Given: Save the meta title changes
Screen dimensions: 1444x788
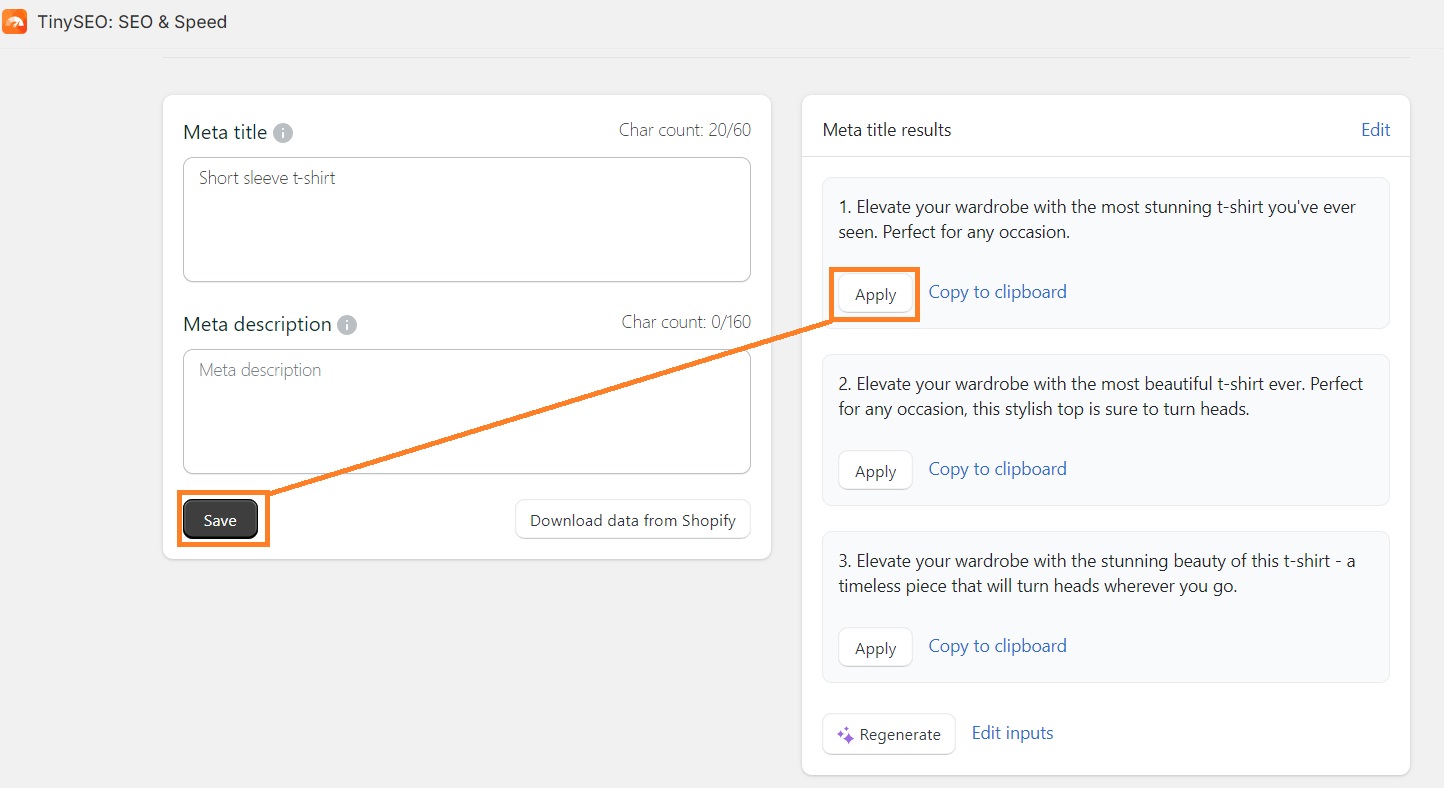Looking at the screenshot, I should pyautogui.click(x=220, y=519).
